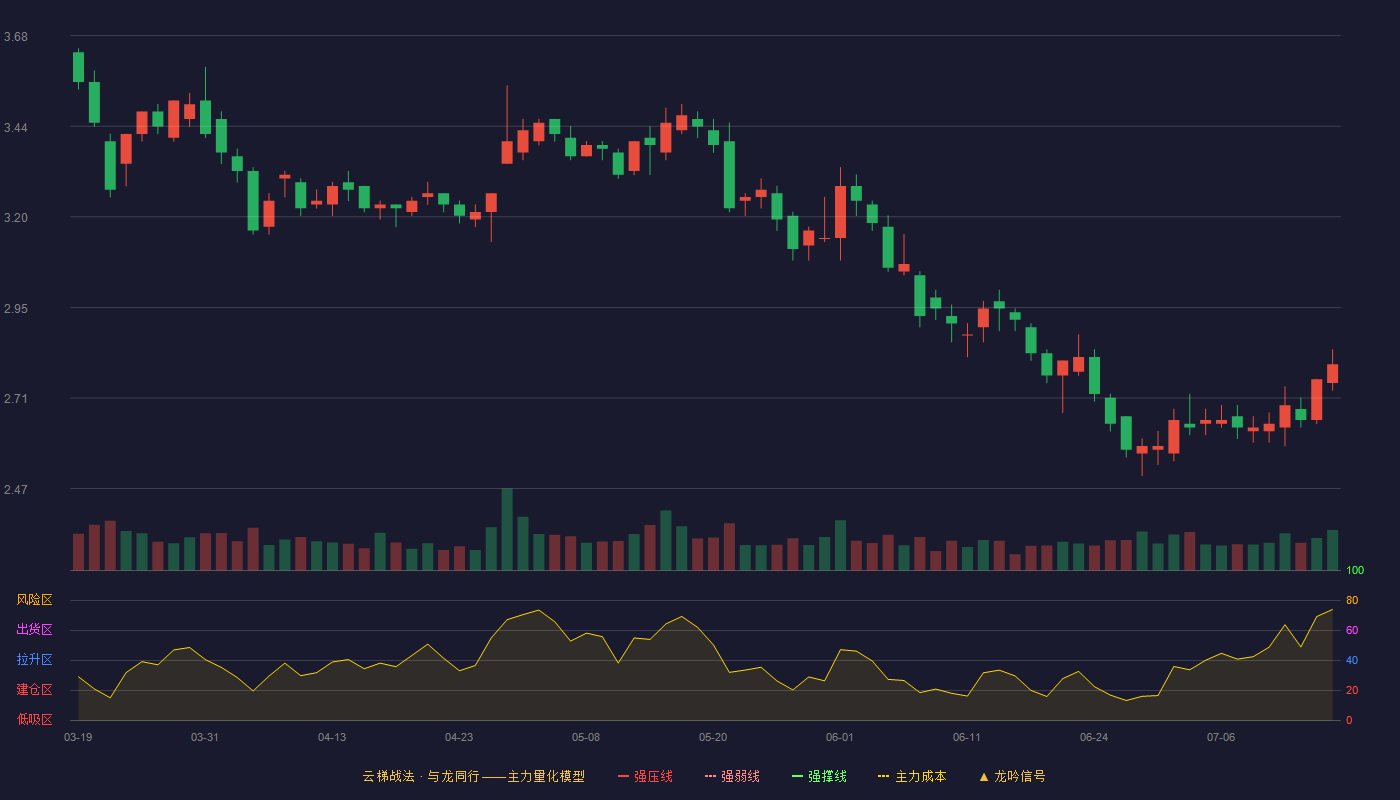This screenshot has width=1400, height=800.
Task: Click the 龙吟信号 triangle legend icon
Action: coord(984,776)
